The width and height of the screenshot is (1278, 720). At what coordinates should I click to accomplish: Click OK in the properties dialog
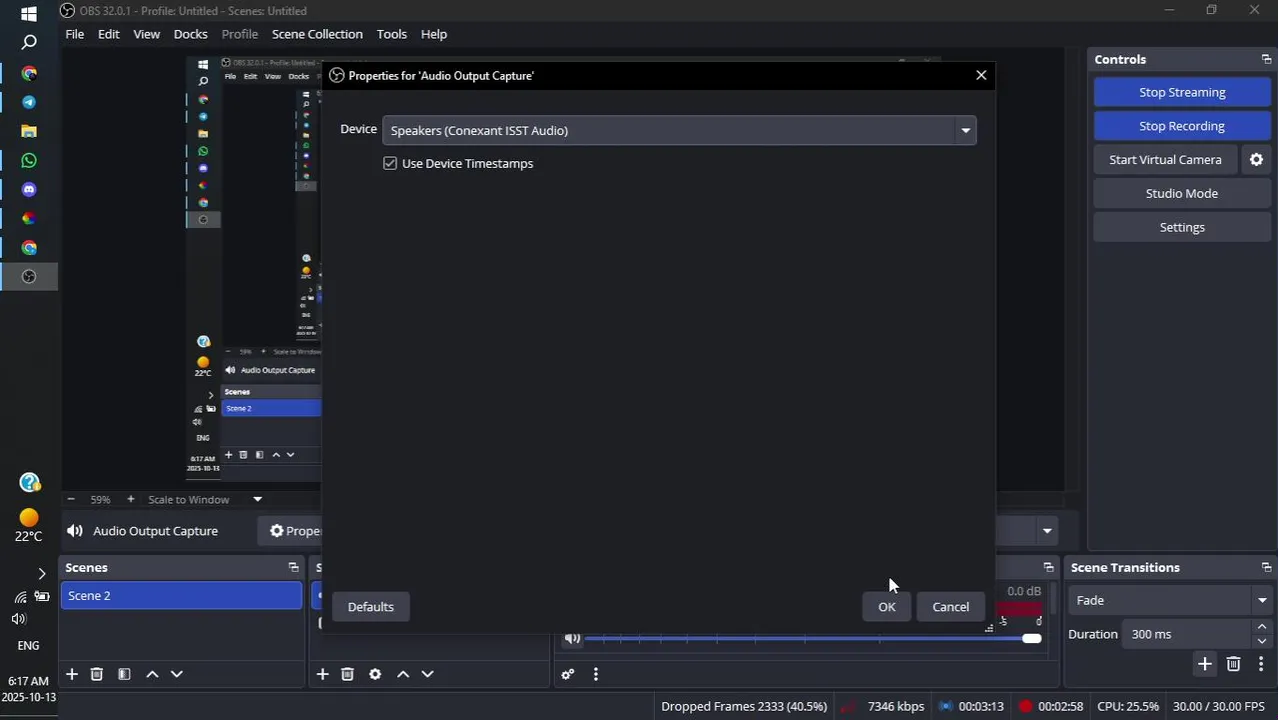[887, 607]
